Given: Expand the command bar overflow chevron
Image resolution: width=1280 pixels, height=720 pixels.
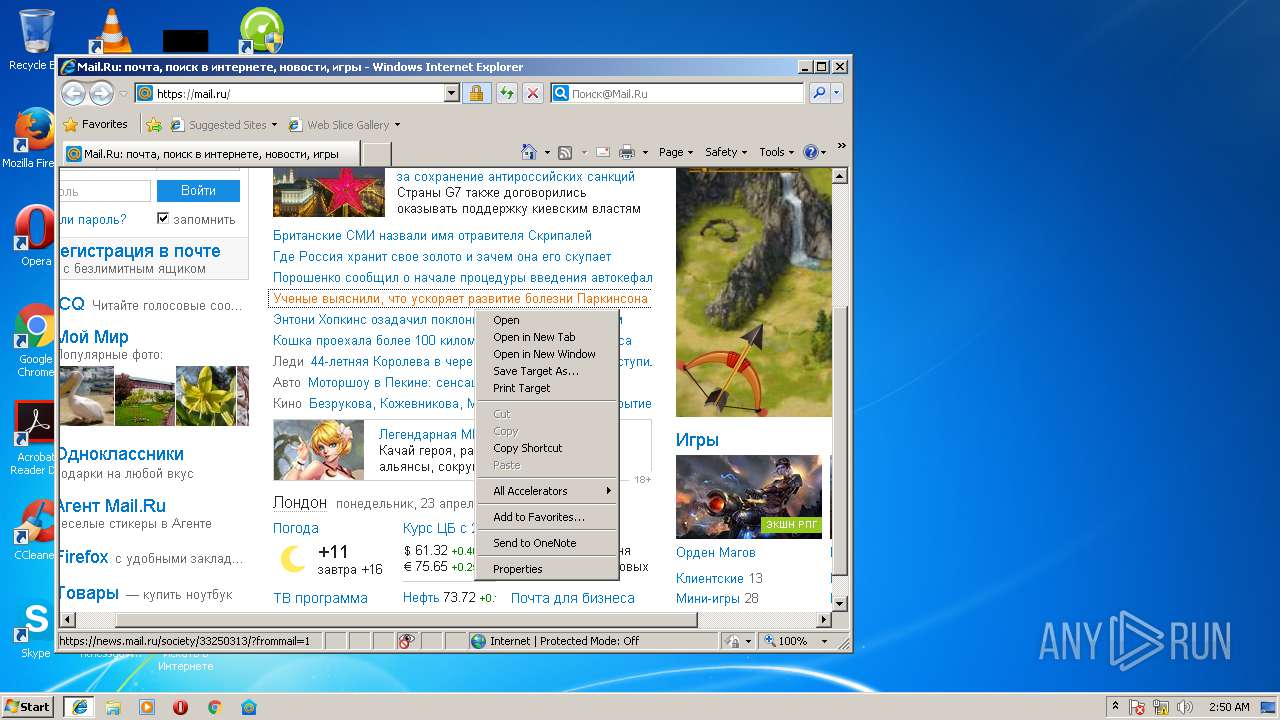Looking at the screenshot, I should [842, 146].
